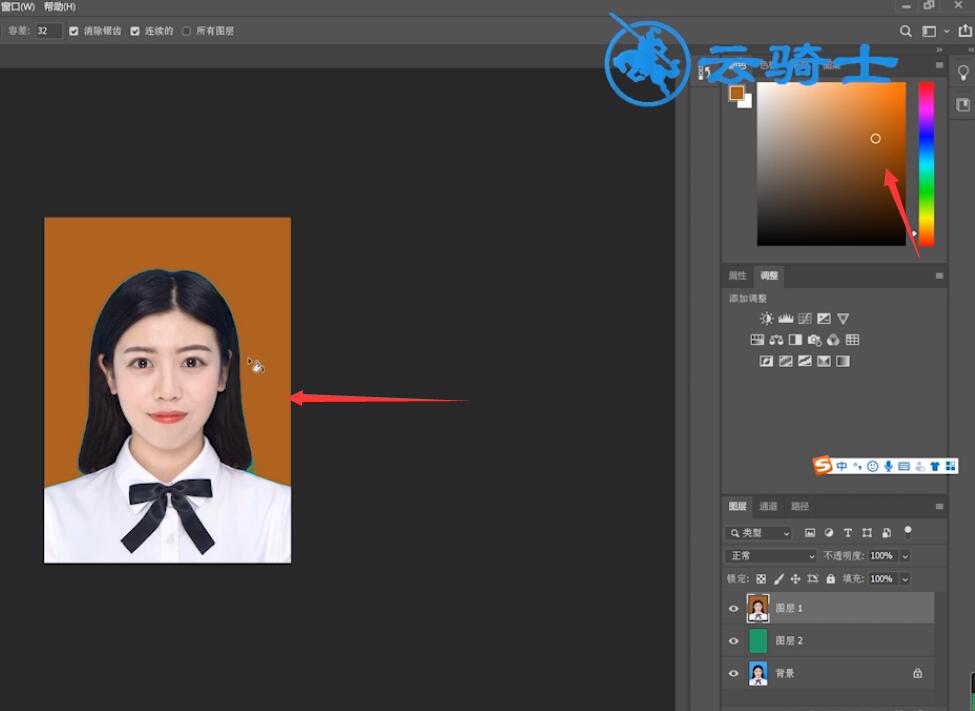Open the 帮助(H) menu
The width and height of the screenshot is (975, 711).
[60, 6]
